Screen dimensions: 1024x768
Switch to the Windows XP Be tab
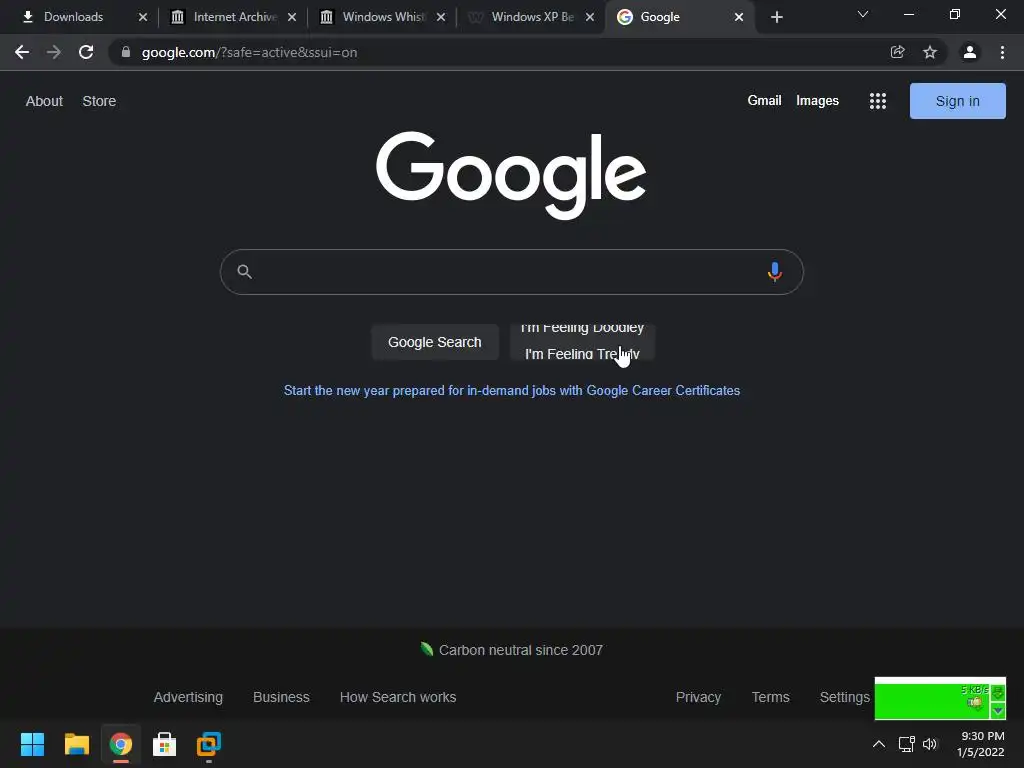[x=521, y=17]
